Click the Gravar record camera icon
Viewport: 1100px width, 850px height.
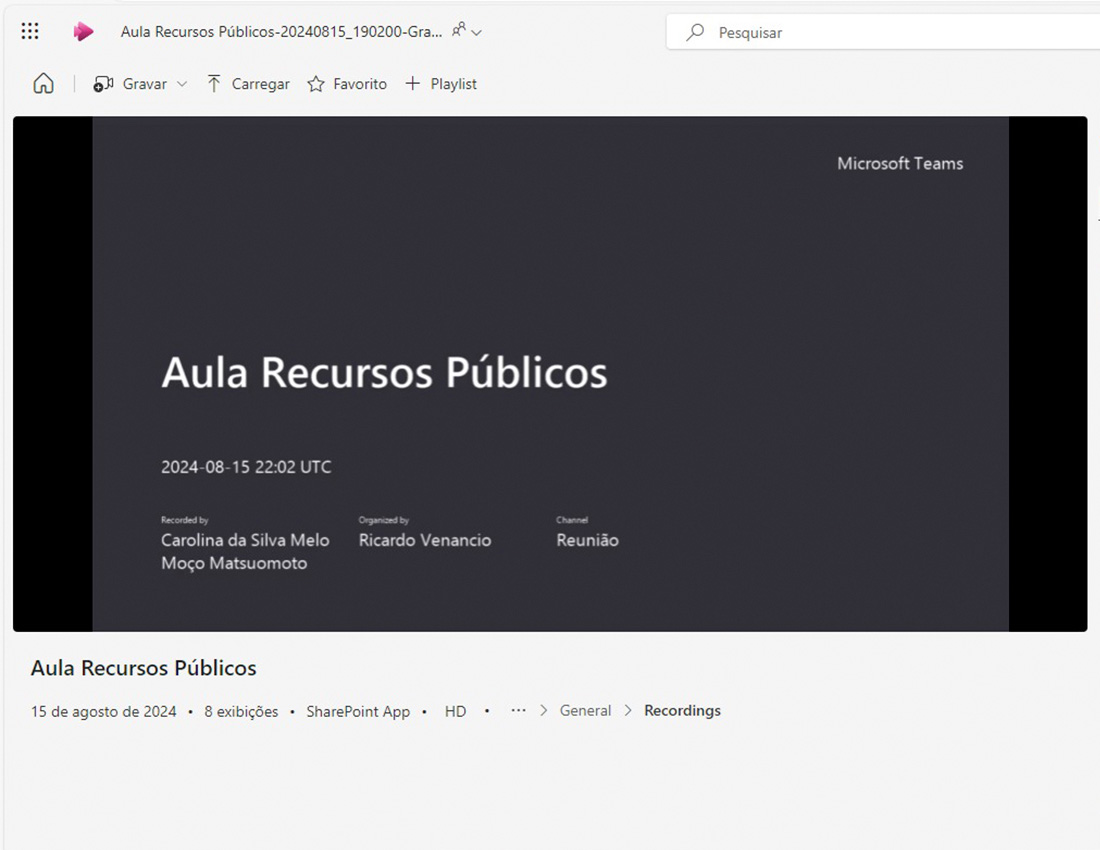[103, 84]
